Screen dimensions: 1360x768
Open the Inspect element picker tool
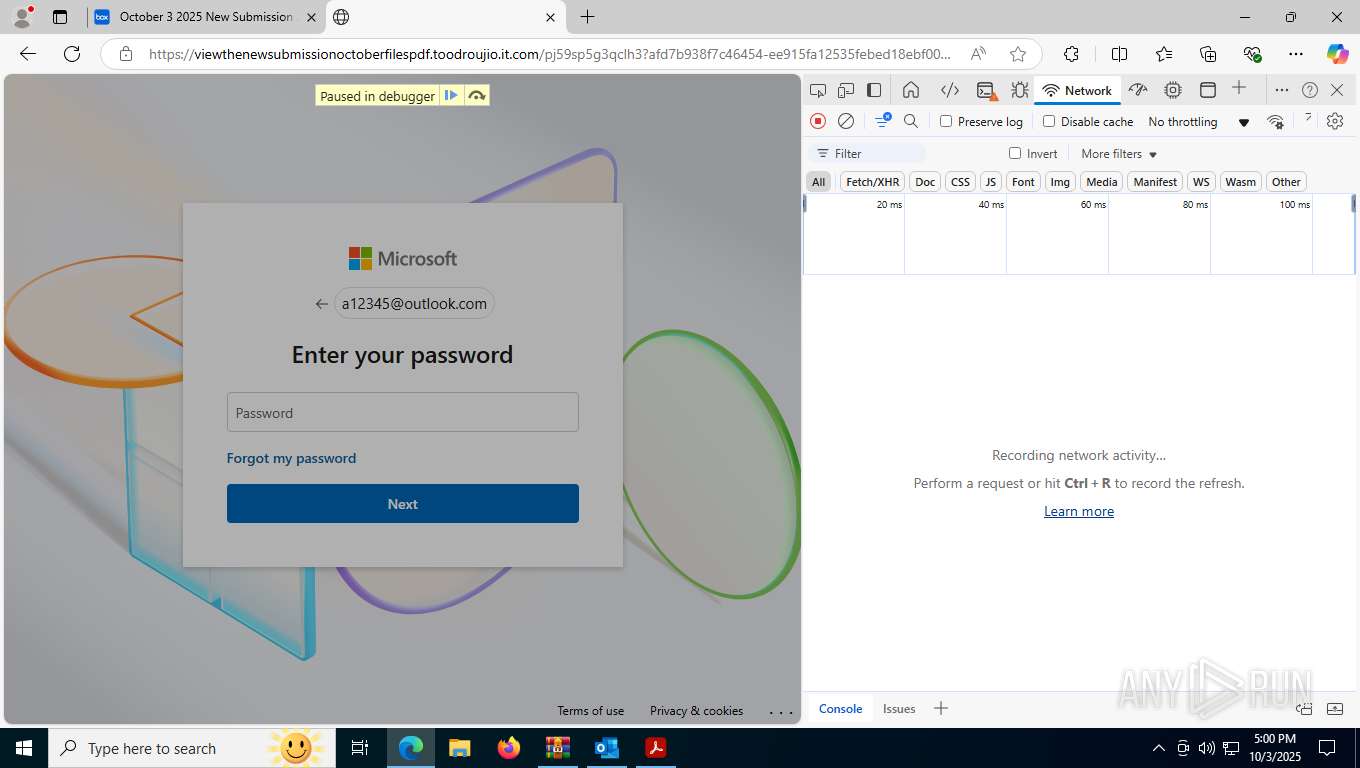point(818,90)
